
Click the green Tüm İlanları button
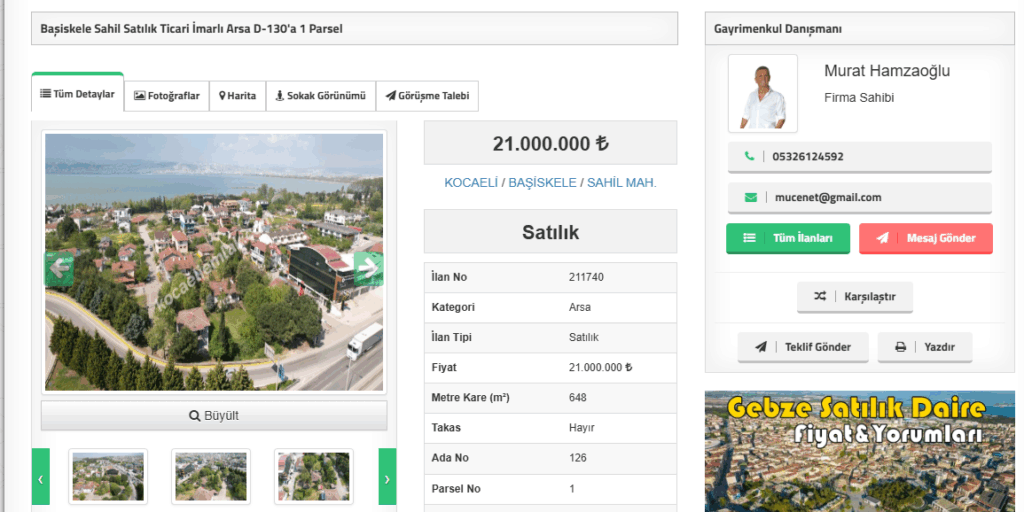pos(788,238)
